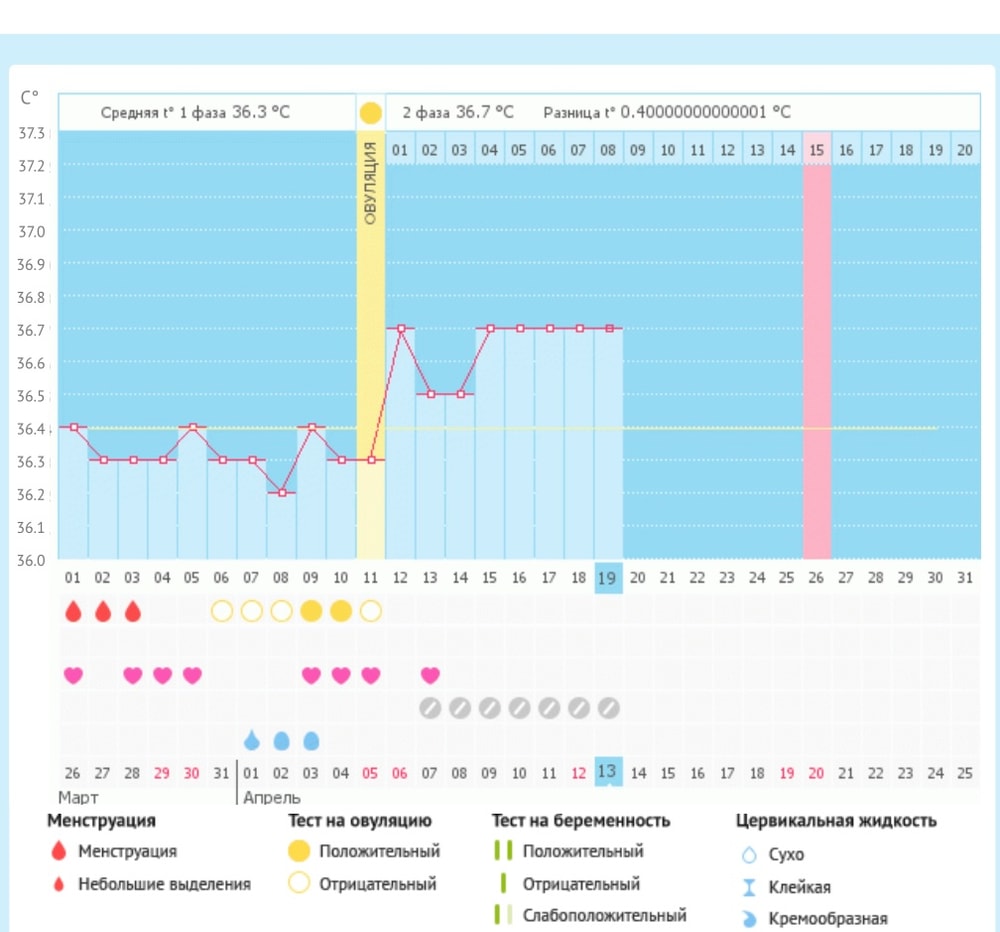The image size is (1000, 932).
Task: Click the phase 2 day 08 header cell
Action: point(608,150)
